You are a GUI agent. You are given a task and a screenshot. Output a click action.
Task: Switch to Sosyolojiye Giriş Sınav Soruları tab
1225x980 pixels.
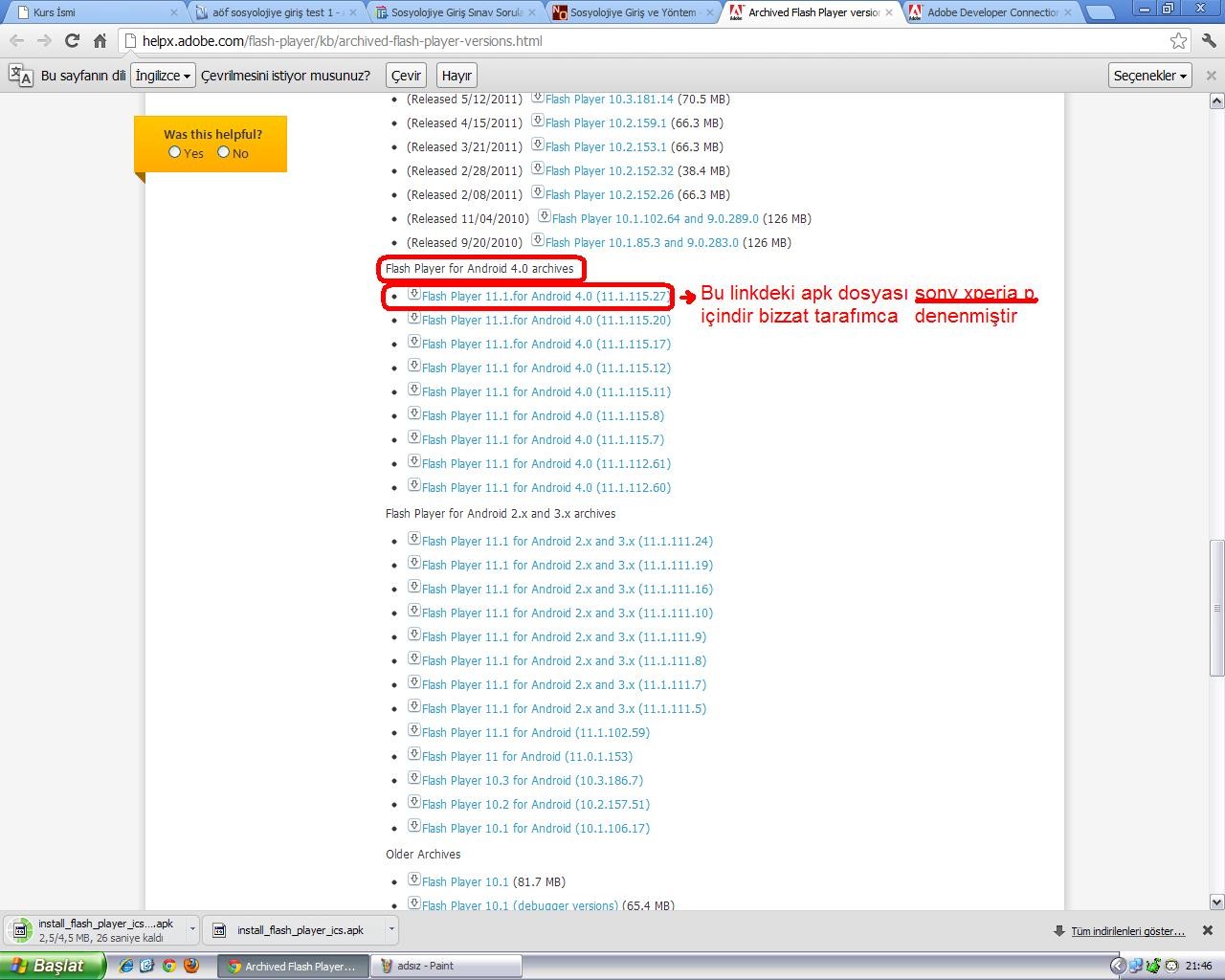point(453,12)
